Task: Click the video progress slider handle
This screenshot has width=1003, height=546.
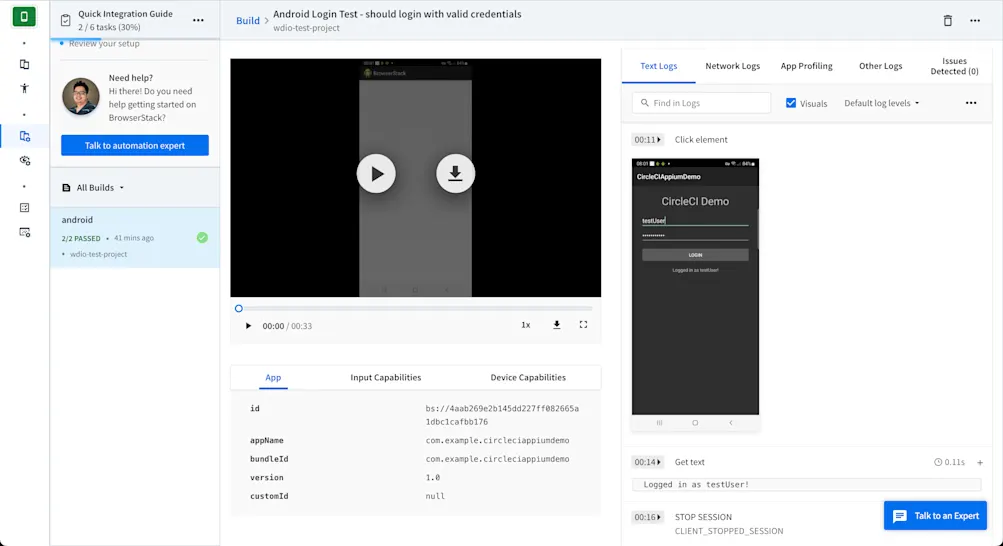Action: click(239, 308)
